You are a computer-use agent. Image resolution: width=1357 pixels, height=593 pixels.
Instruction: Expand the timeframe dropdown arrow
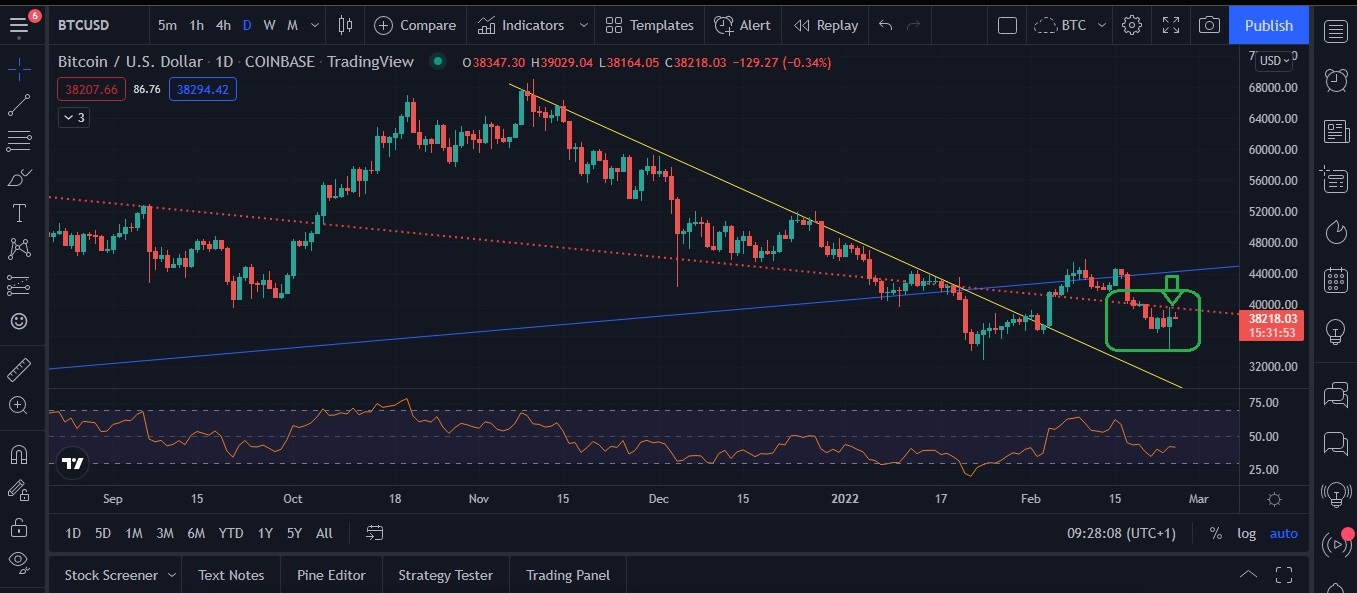(x=316, y=25)
